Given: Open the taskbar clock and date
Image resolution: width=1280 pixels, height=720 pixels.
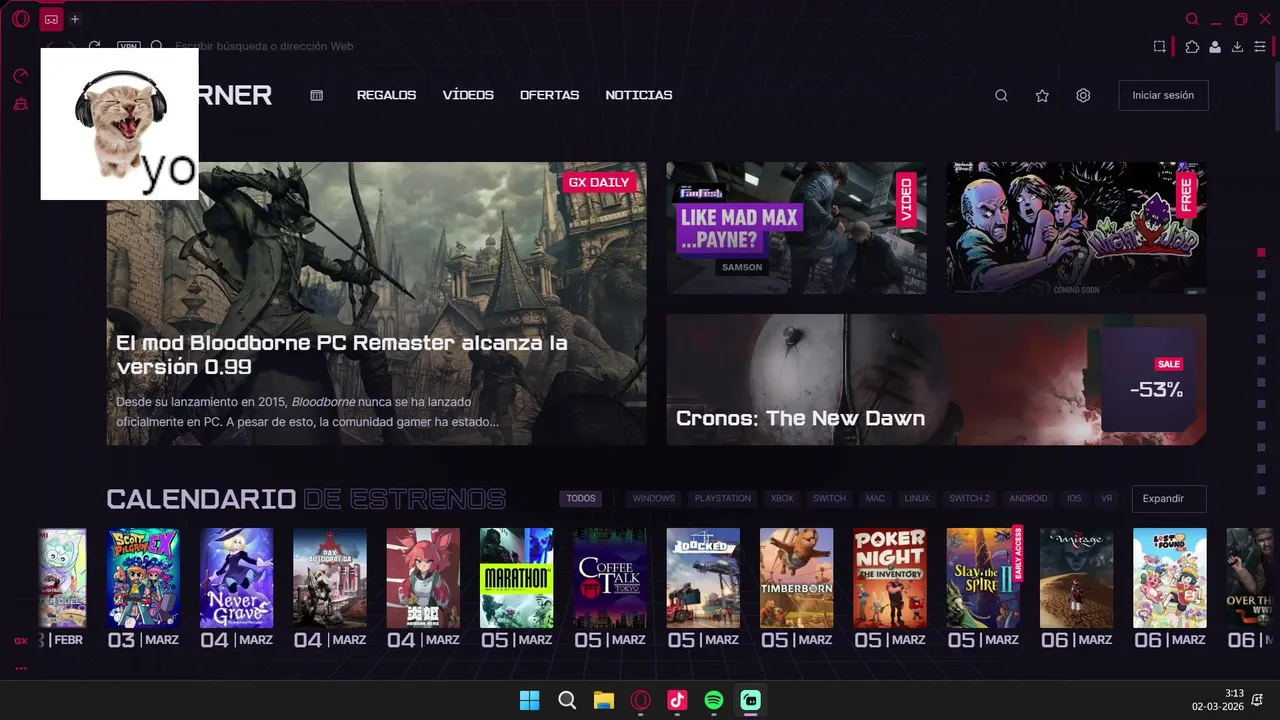Looking at the screenshot, I should click(x=1218, y=700).
